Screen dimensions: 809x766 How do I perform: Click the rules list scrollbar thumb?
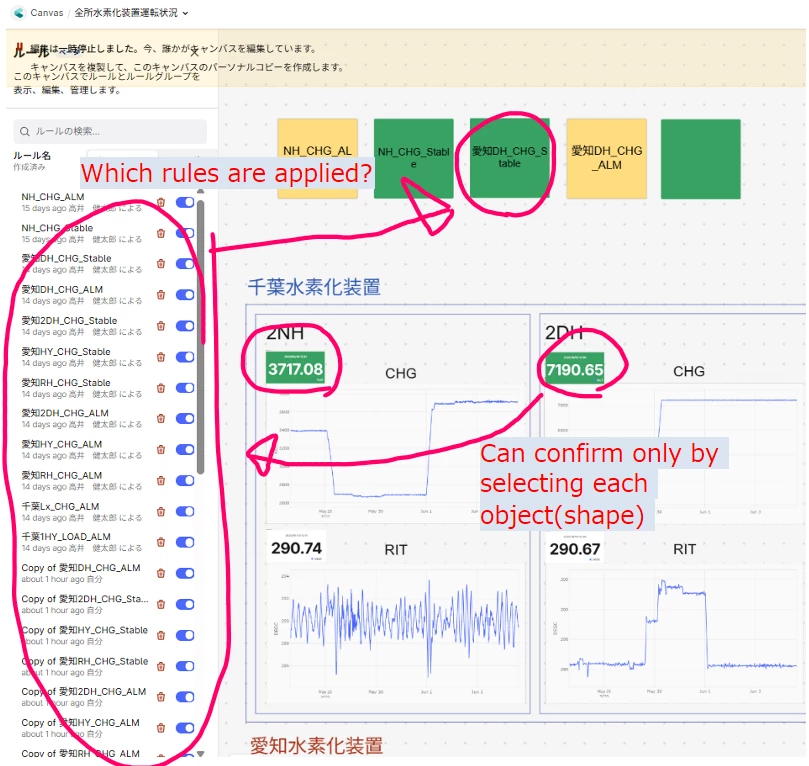point(201,335)
